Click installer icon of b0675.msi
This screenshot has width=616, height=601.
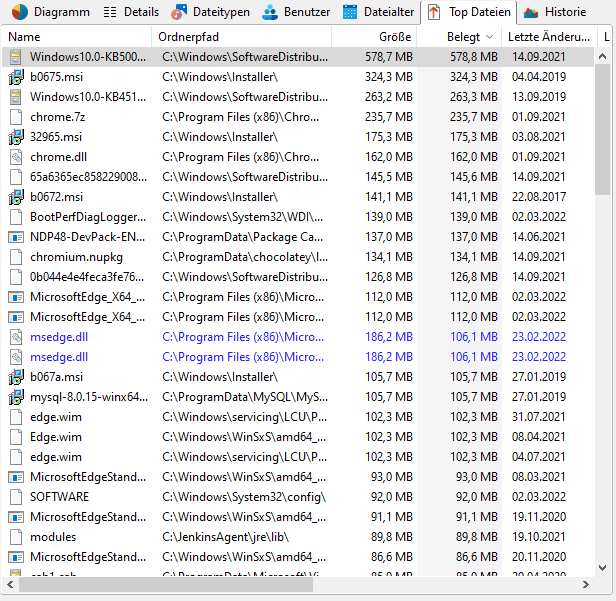[16, 77]
